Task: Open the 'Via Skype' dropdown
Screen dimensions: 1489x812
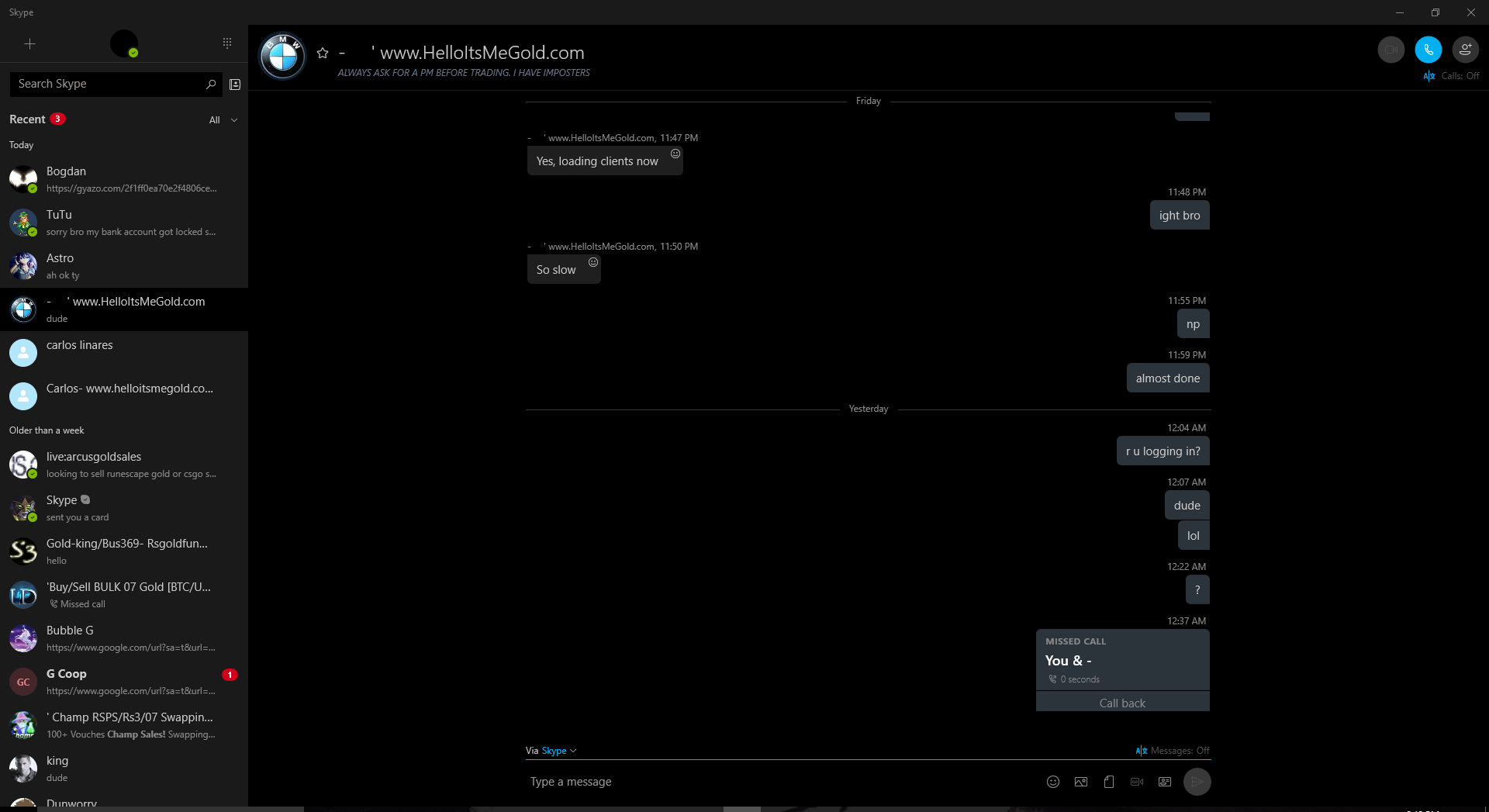Action: click(x=551, y=751)
